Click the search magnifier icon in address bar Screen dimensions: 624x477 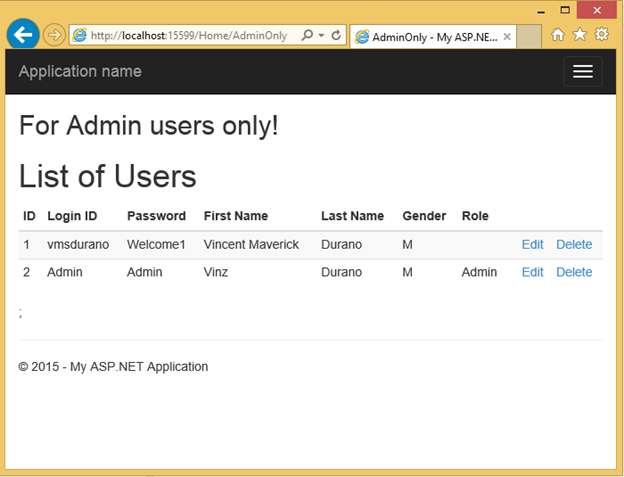(x=307, y=35)
